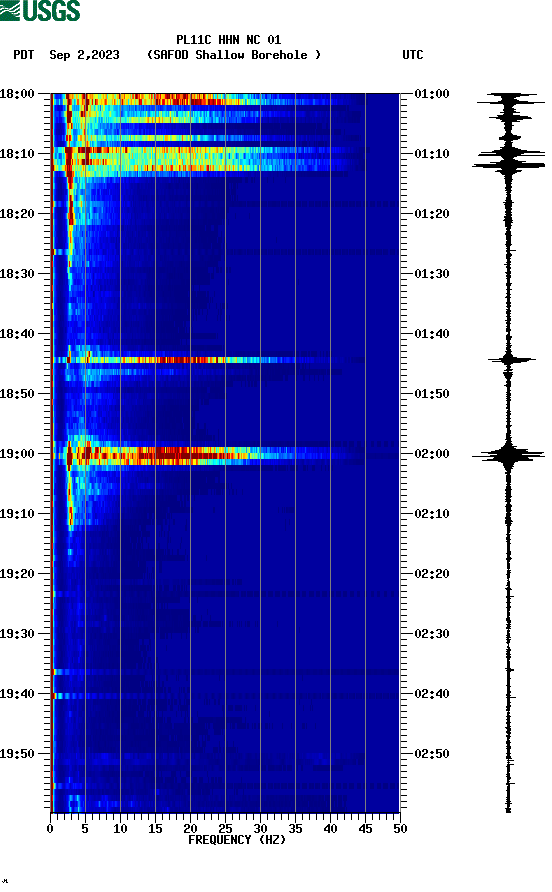
Task: Click the seismogram burst near 01:44 UTC
Action: pos(510,360)
